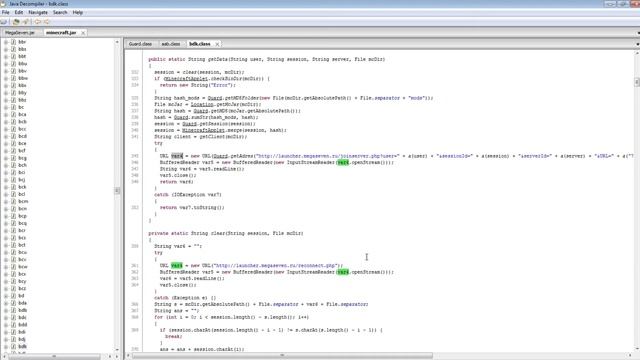Click the class file icon beside bc
Image resolution: width=640 pixels, height=360 pixels.
tap(13, 107)
